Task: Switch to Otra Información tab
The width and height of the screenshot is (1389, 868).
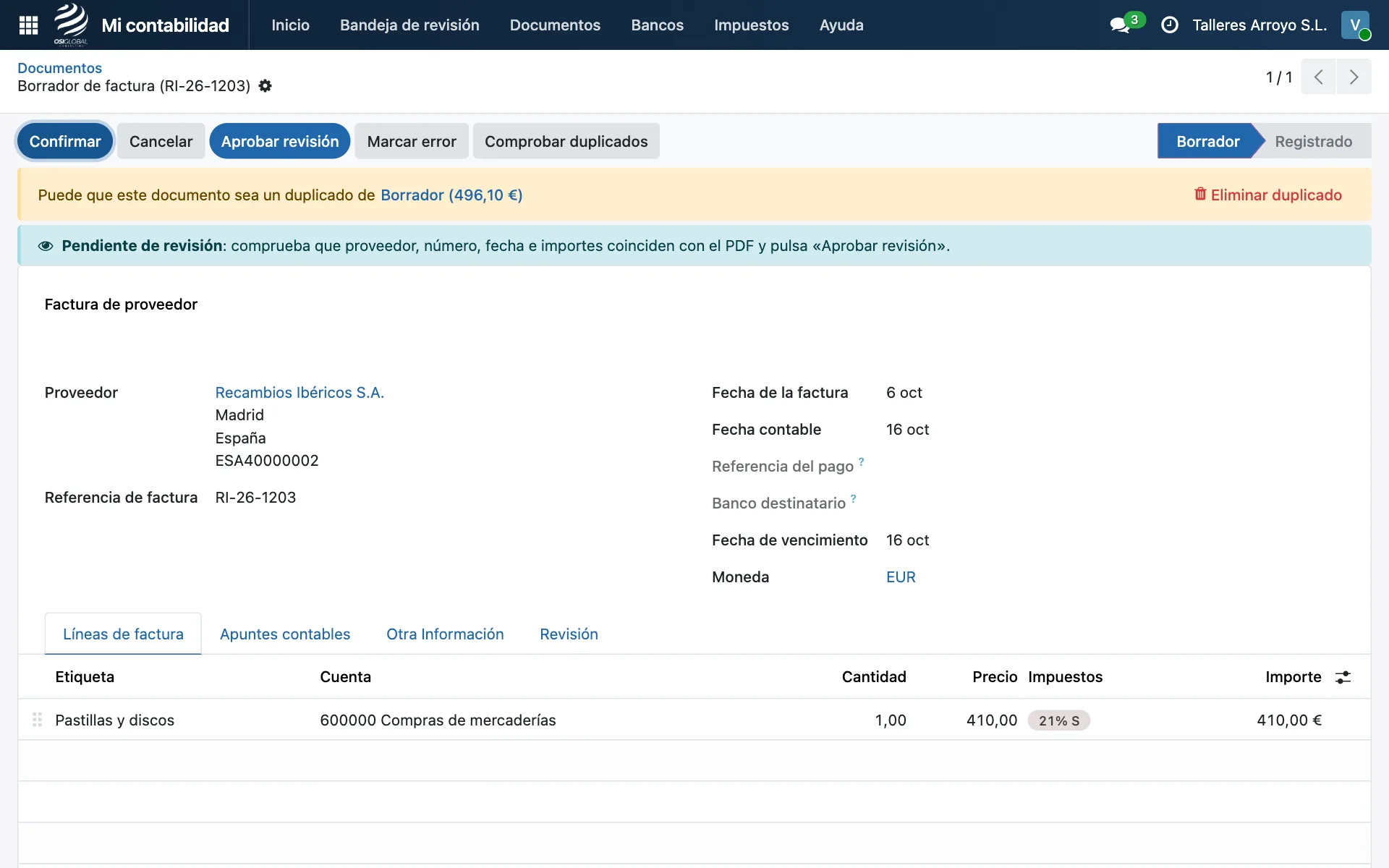Action: (445, 634)
